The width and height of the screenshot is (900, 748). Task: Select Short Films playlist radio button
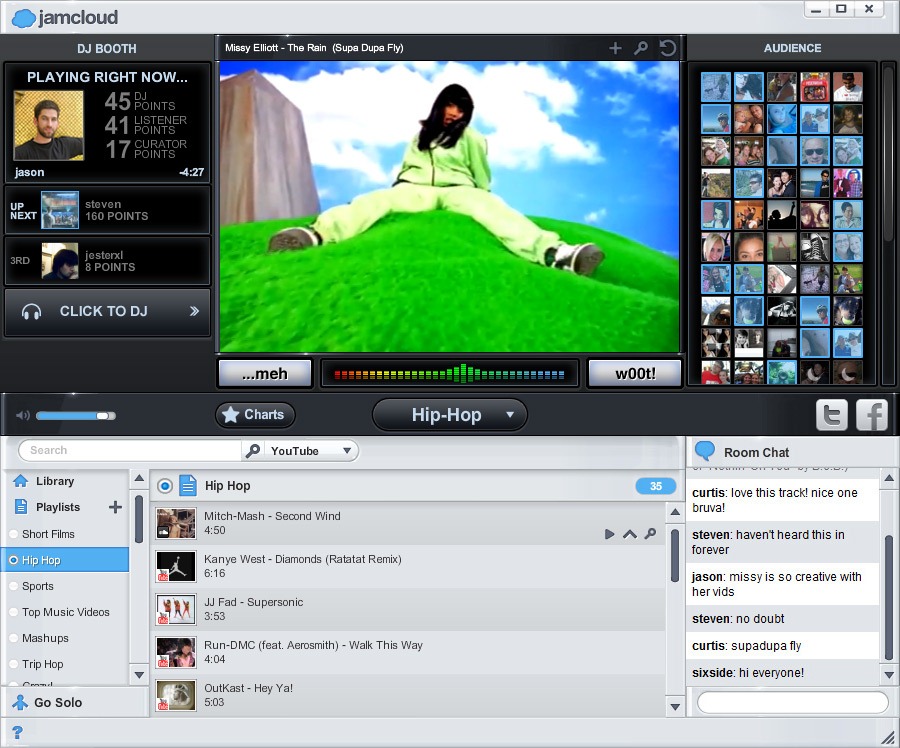[x=14, y=534]
